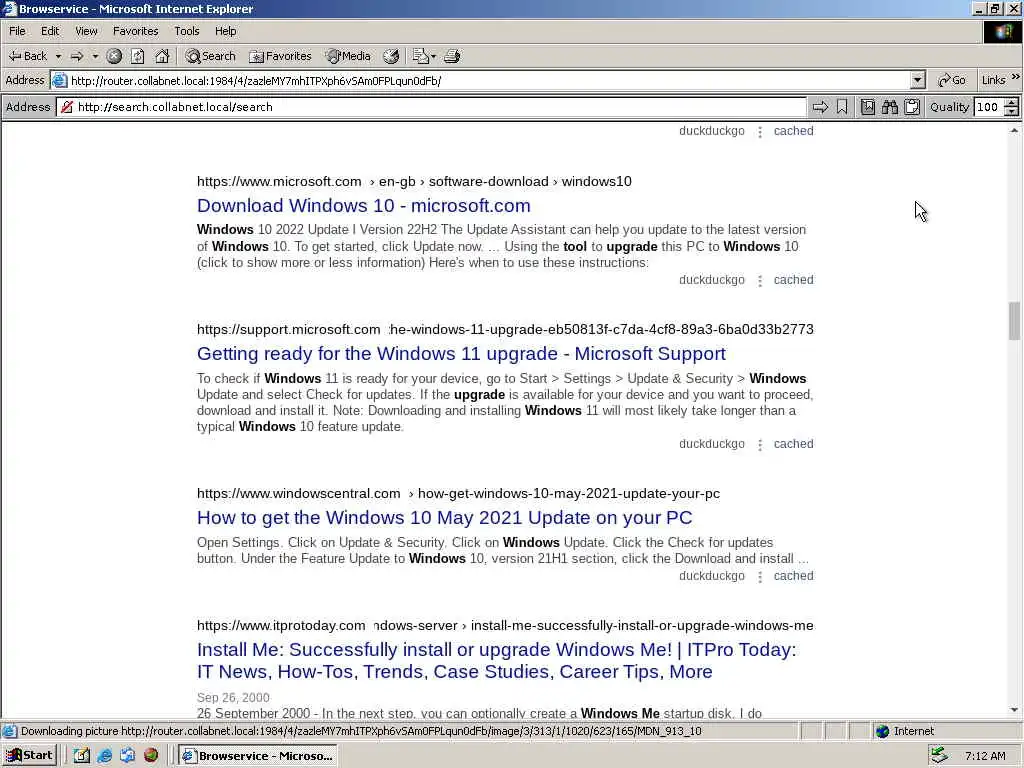Click the Print icon in toolbar
This screenshot has height=768, width=1024.
coord(452,56)
